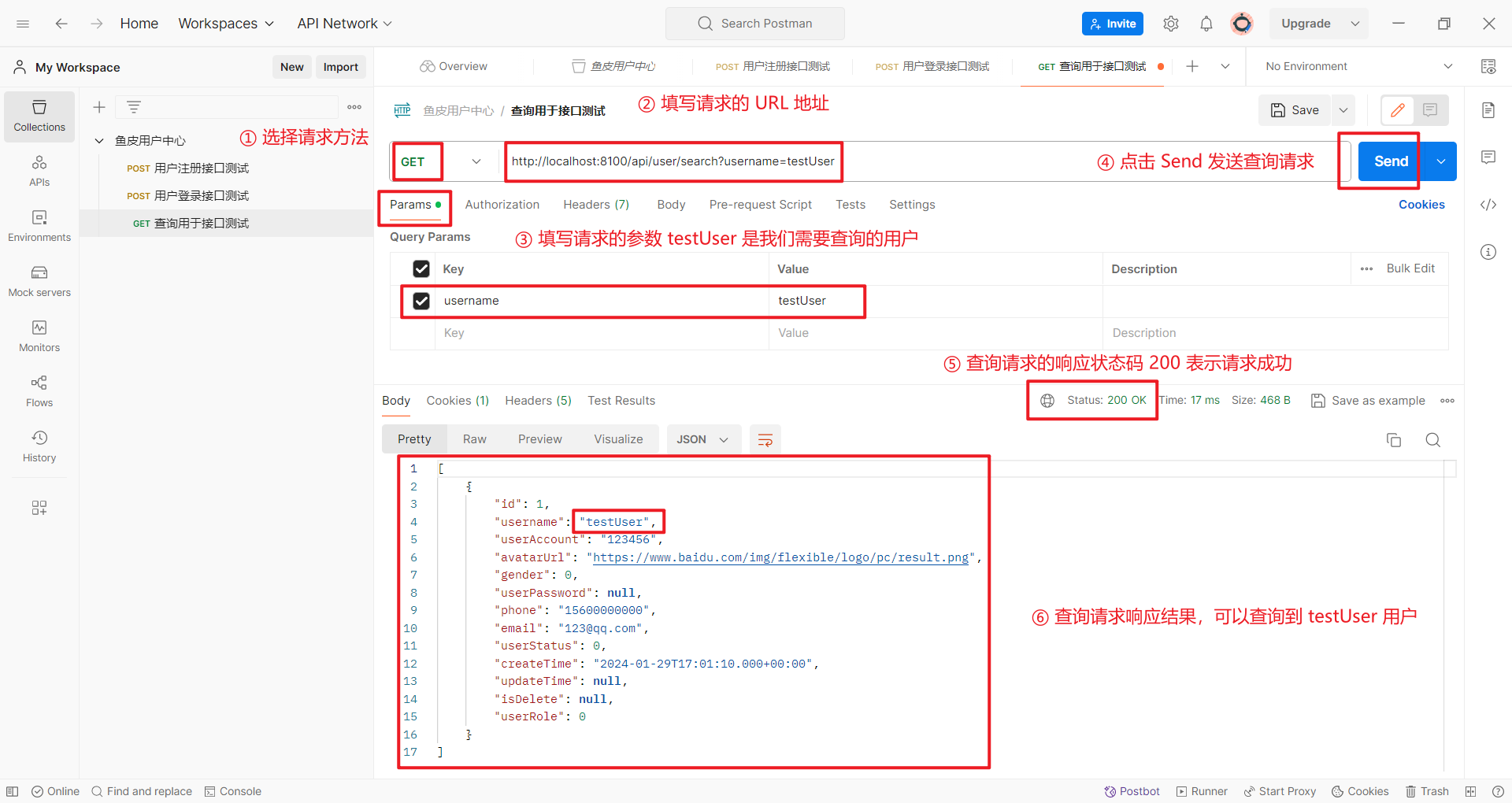Screen dimensions: 1512x803
Task: Open the No Environment selector dropdown
Action: tap(1358, 67)
